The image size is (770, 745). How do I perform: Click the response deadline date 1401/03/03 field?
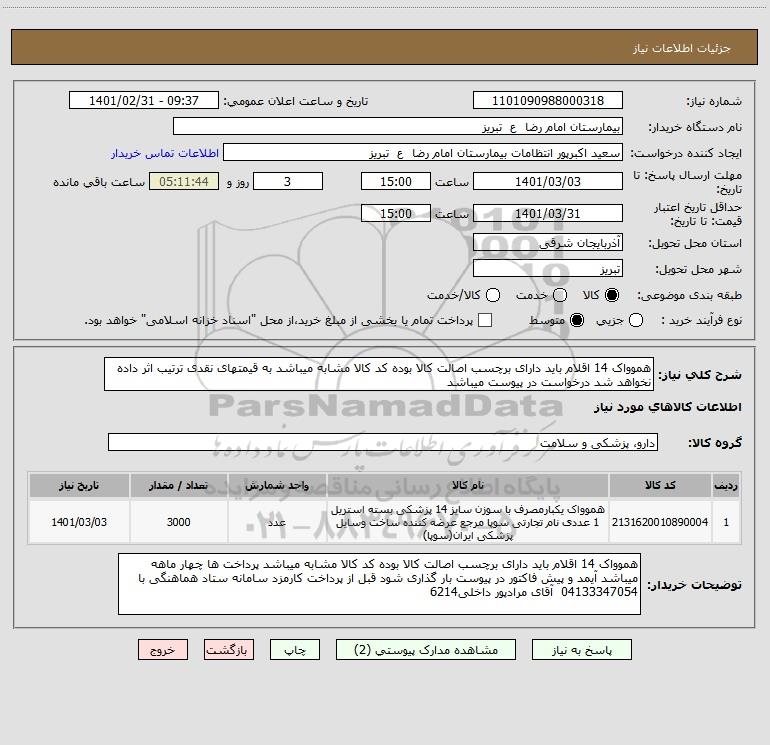point(548,181)
